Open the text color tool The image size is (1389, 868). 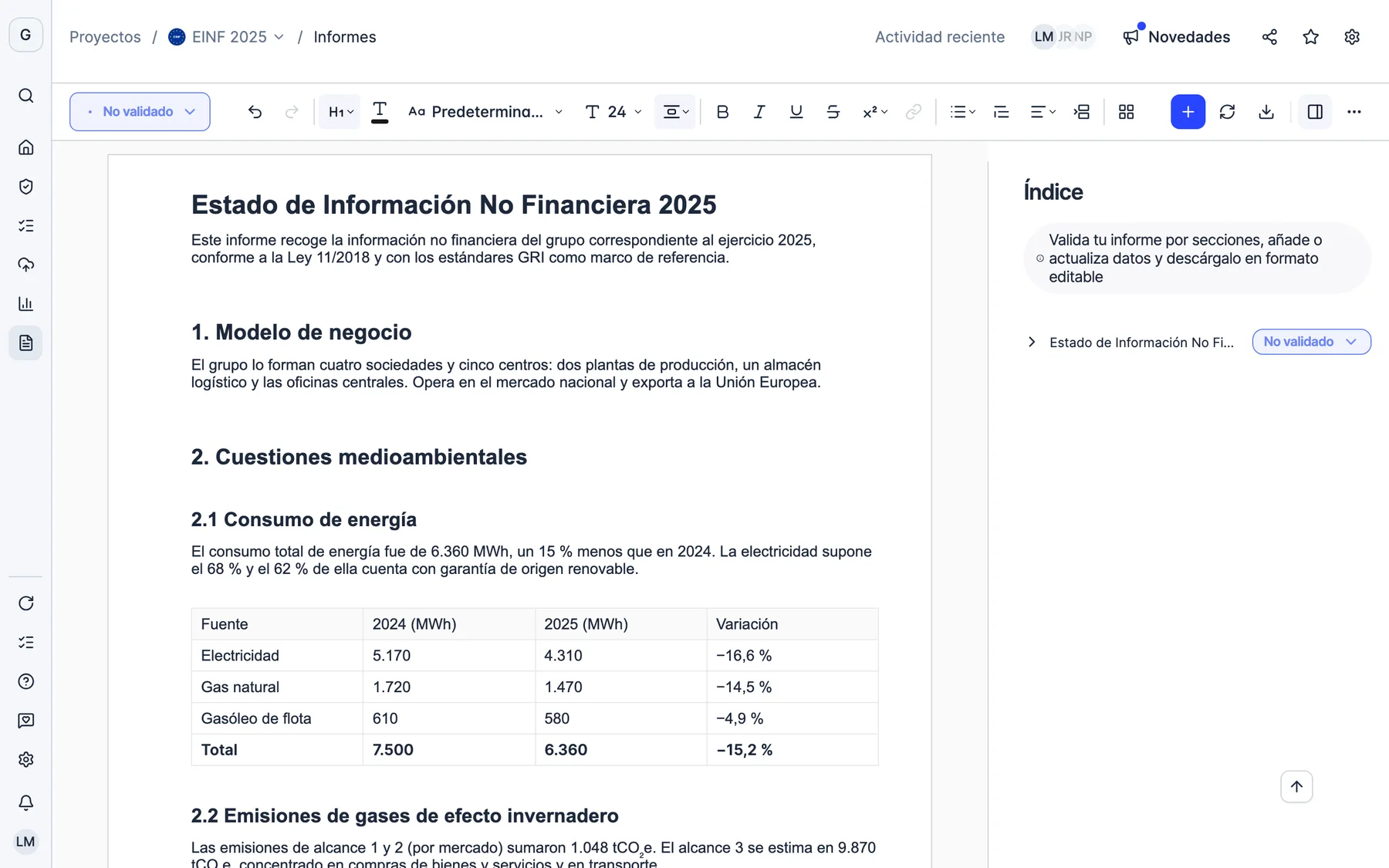pyautogui.click(x=380, y=112)
